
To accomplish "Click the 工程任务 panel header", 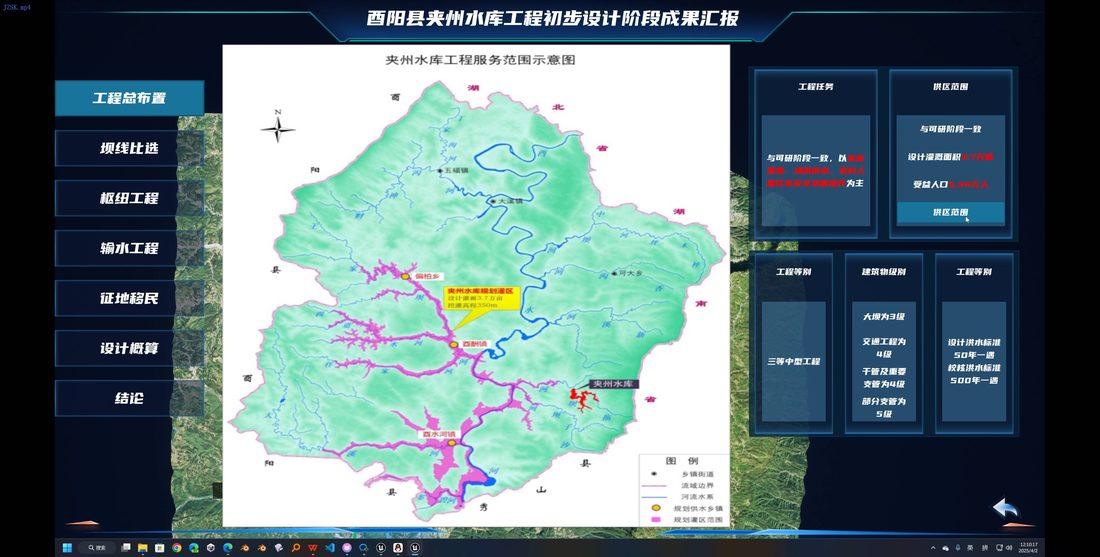I will click(x=816, y=87).
